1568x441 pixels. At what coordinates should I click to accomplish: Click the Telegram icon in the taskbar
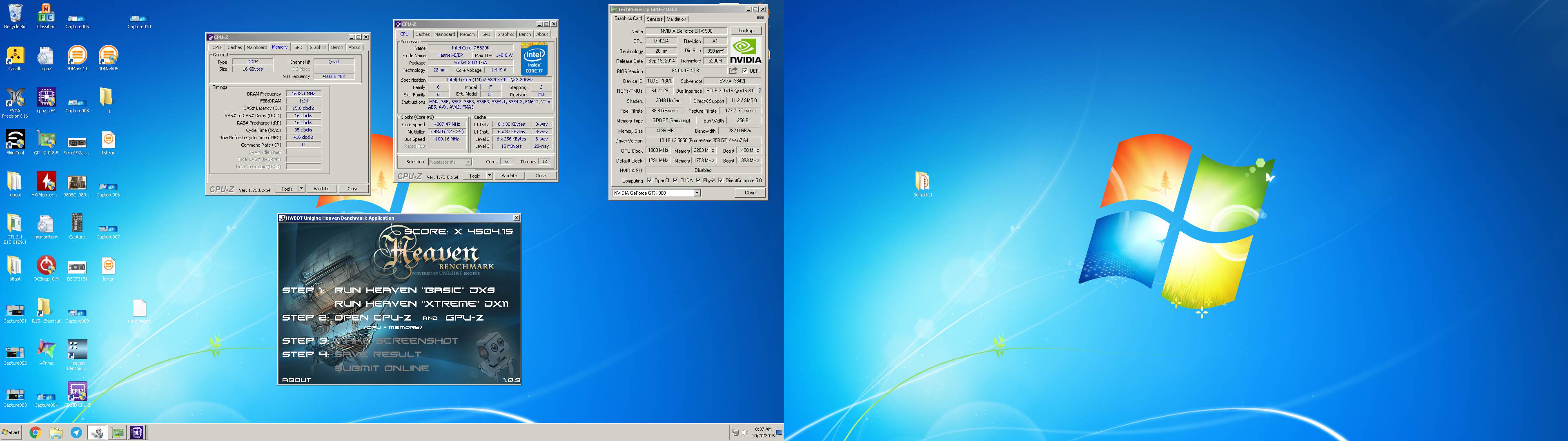click(x=76, y=432)
